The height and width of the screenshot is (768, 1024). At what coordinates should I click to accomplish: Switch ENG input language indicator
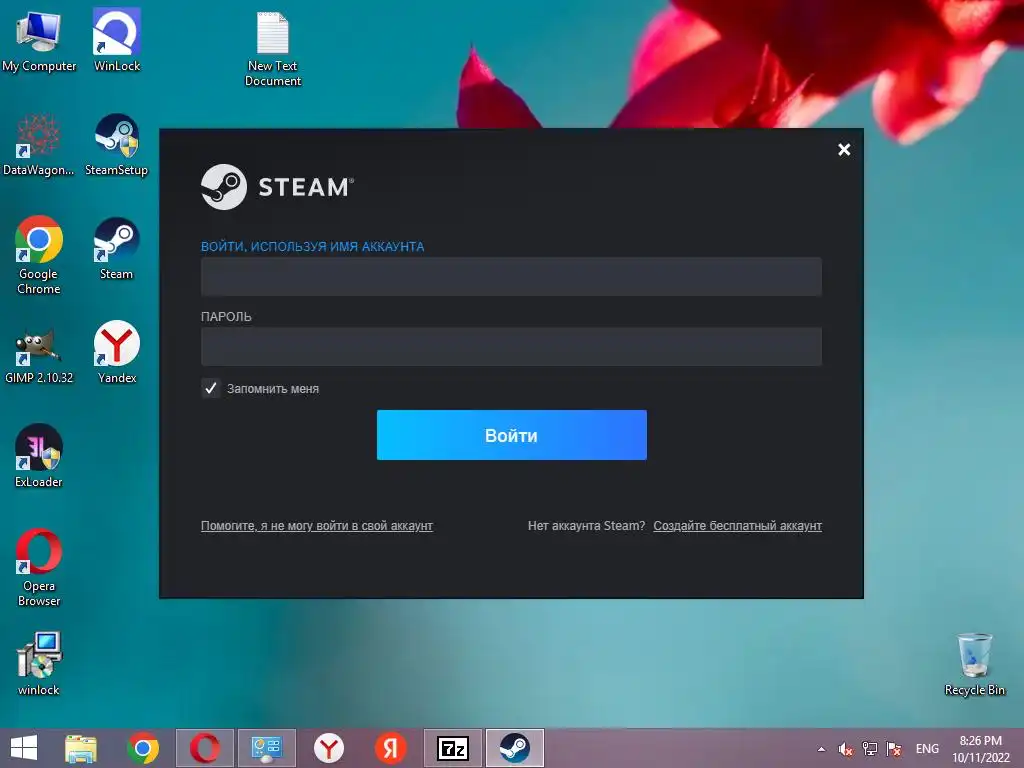pyautogui.click(x=927, y=749)
